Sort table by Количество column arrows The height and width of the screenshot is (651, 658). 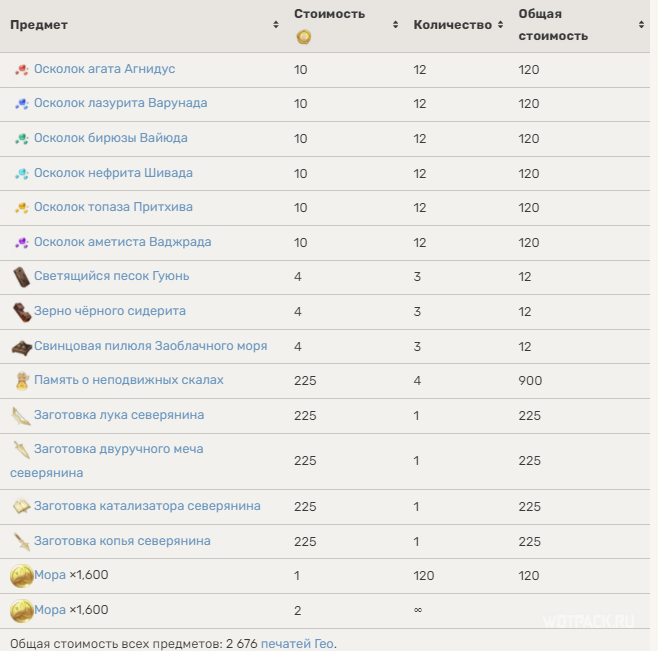click(500, 25)
